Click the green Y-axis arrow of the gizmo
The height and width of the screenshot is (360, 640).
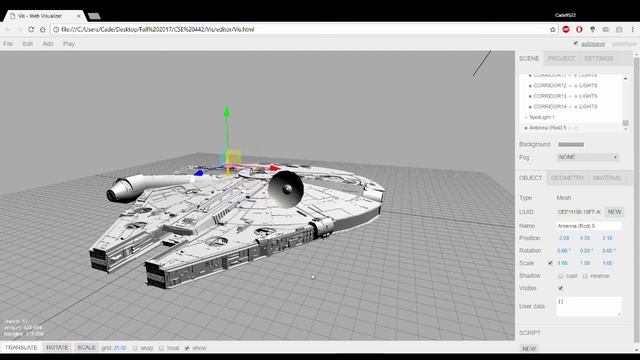pyautogui.click(x=227, y=112)
